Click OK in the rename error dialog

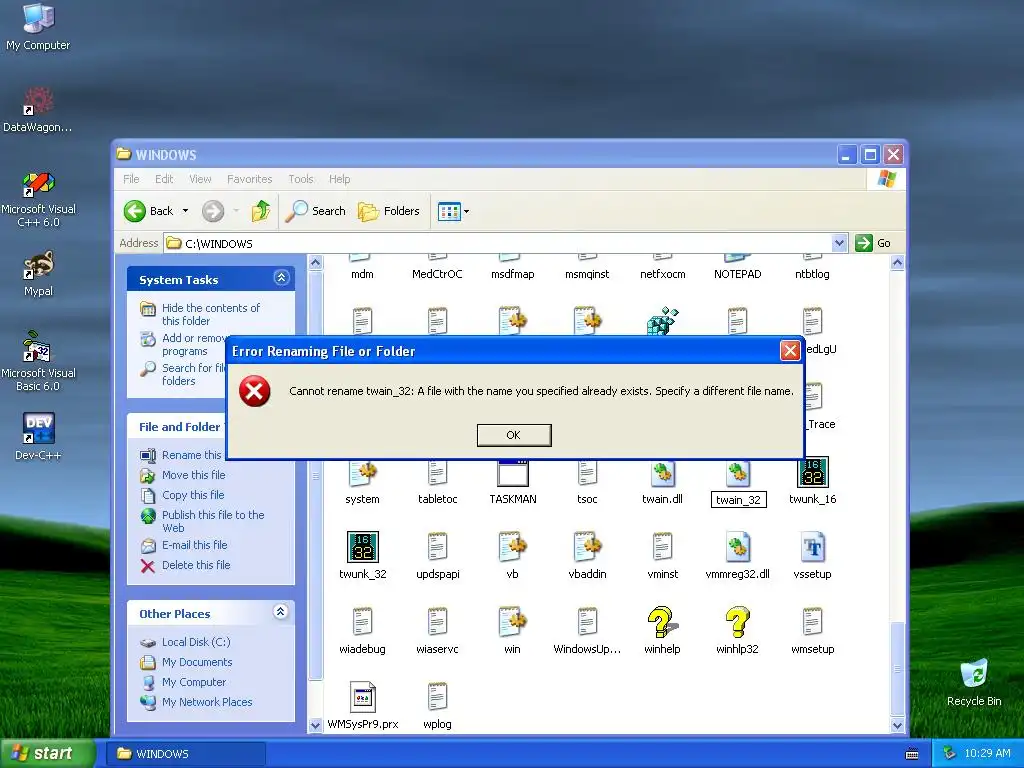(514, 435)
